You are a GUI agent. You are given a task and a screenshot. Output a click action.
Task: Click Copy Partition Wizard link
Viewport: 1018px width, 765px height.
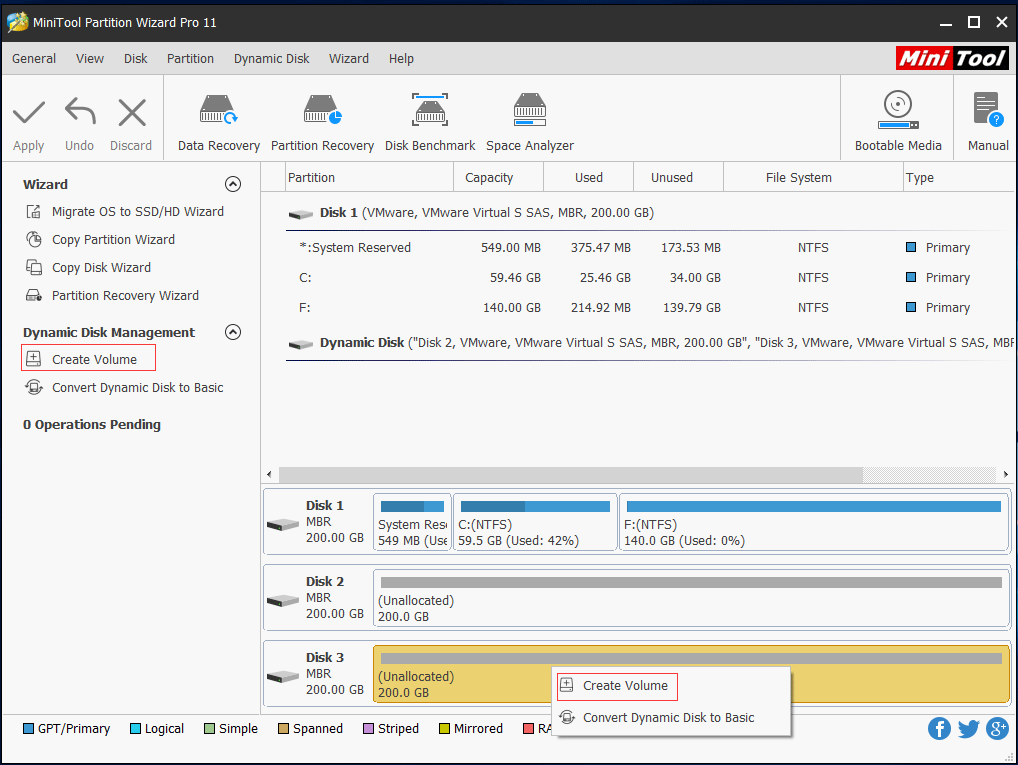pos(113,240)
